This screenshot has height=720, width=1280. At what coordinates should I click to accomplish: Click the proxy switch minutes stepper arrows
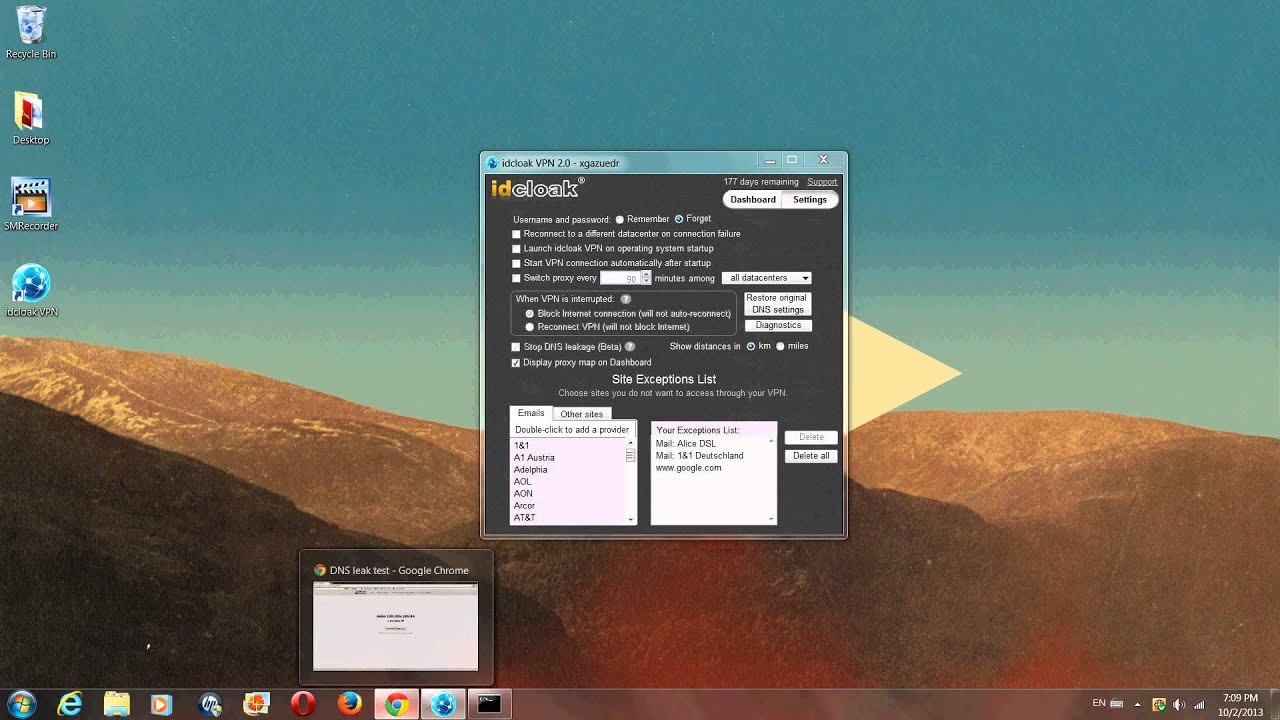pos(646,278)
